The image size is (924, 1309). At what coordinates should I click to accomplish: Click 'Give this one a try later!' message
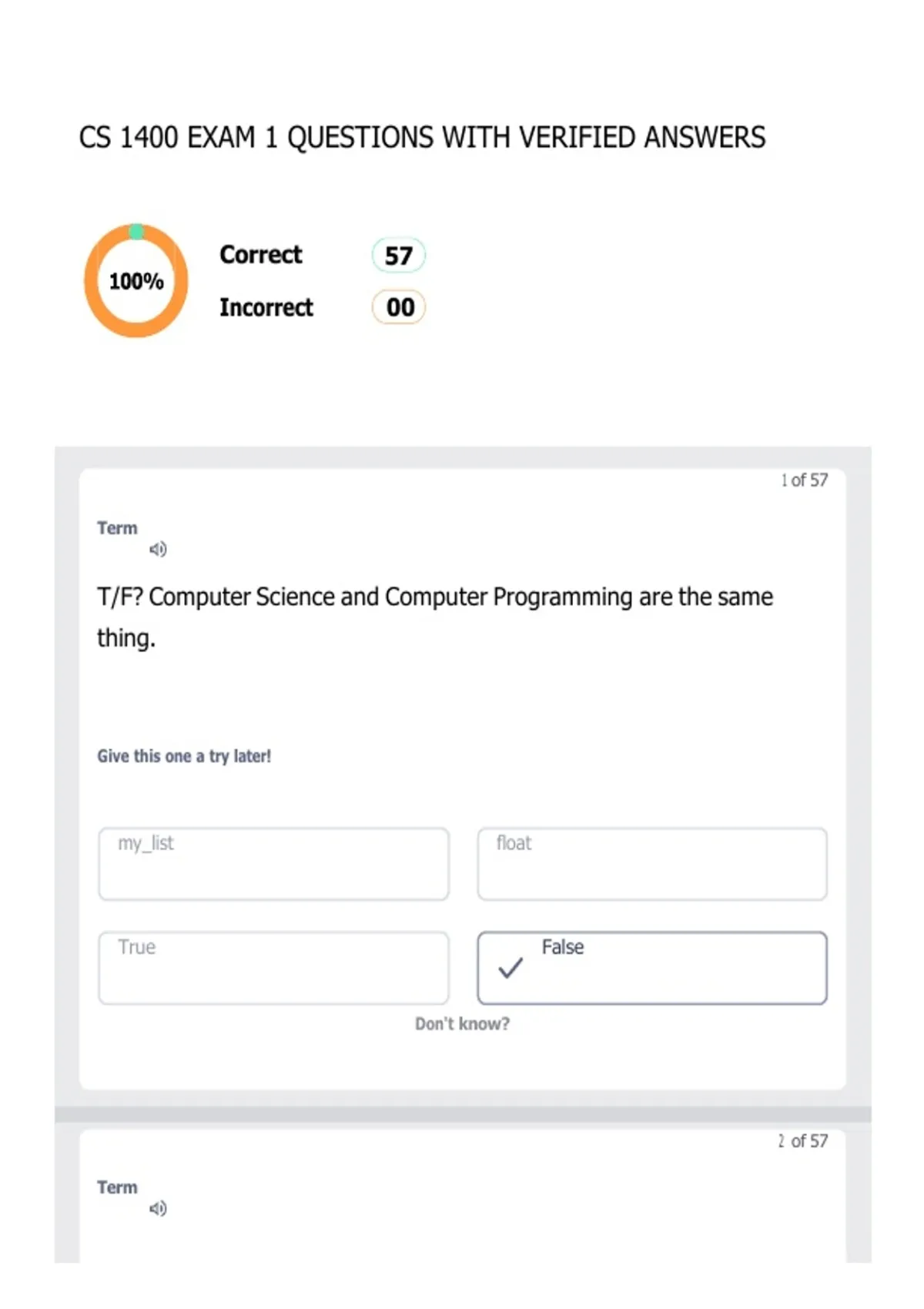pyautogui.click(x=184, y=756)
